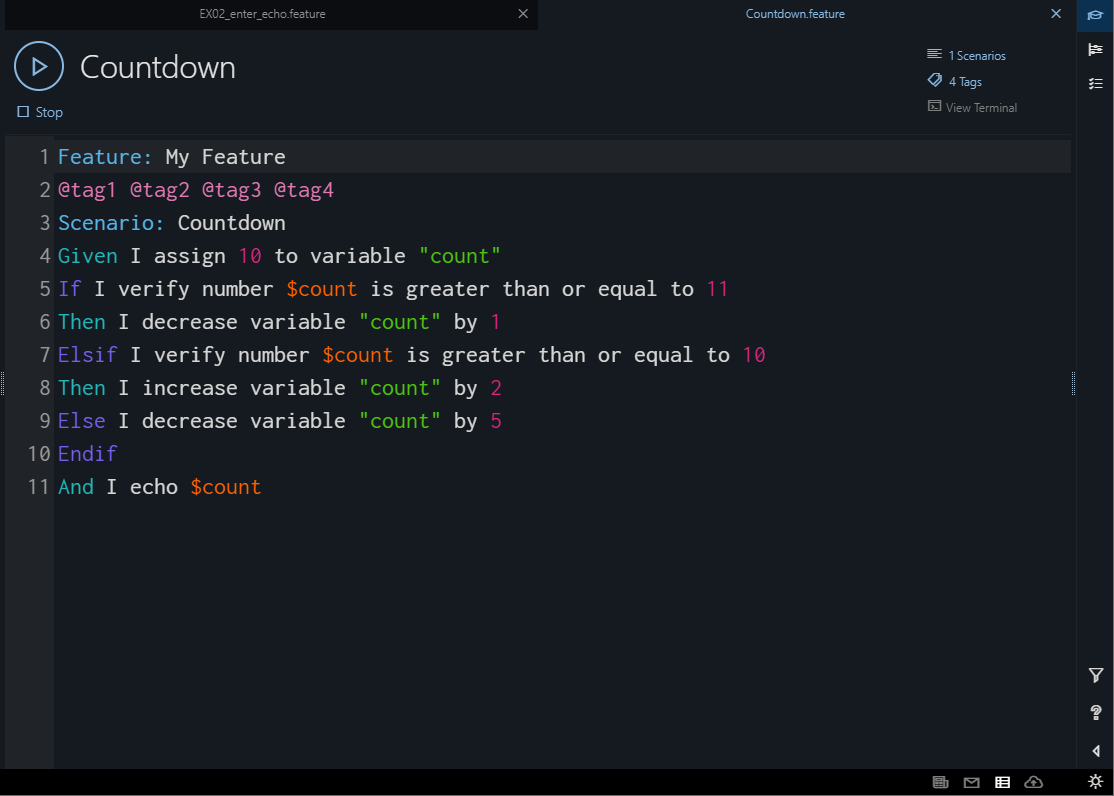Collapse the sidebar with the left arrow icon
This screenshot has height=796, width=1114.
tap(1095, 750)
